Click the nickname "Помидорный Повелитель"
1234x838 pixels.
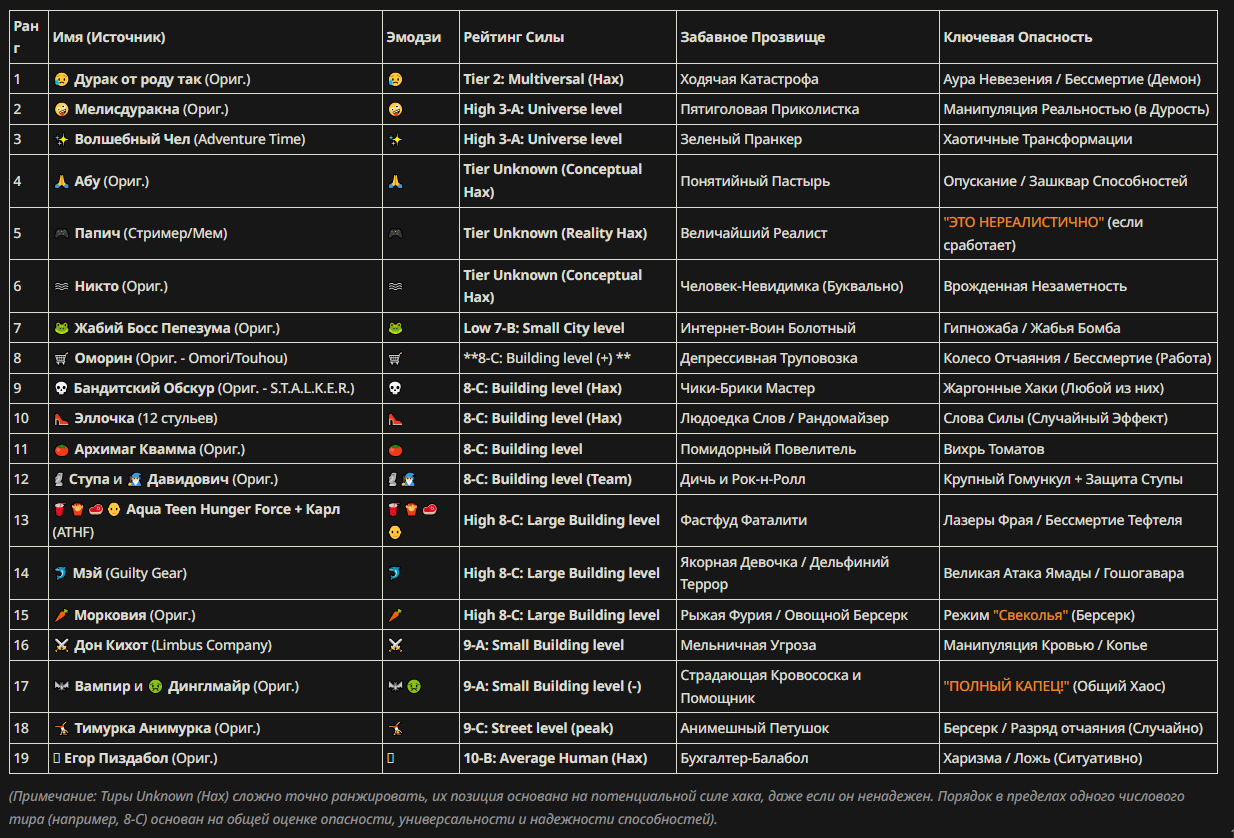767,449
